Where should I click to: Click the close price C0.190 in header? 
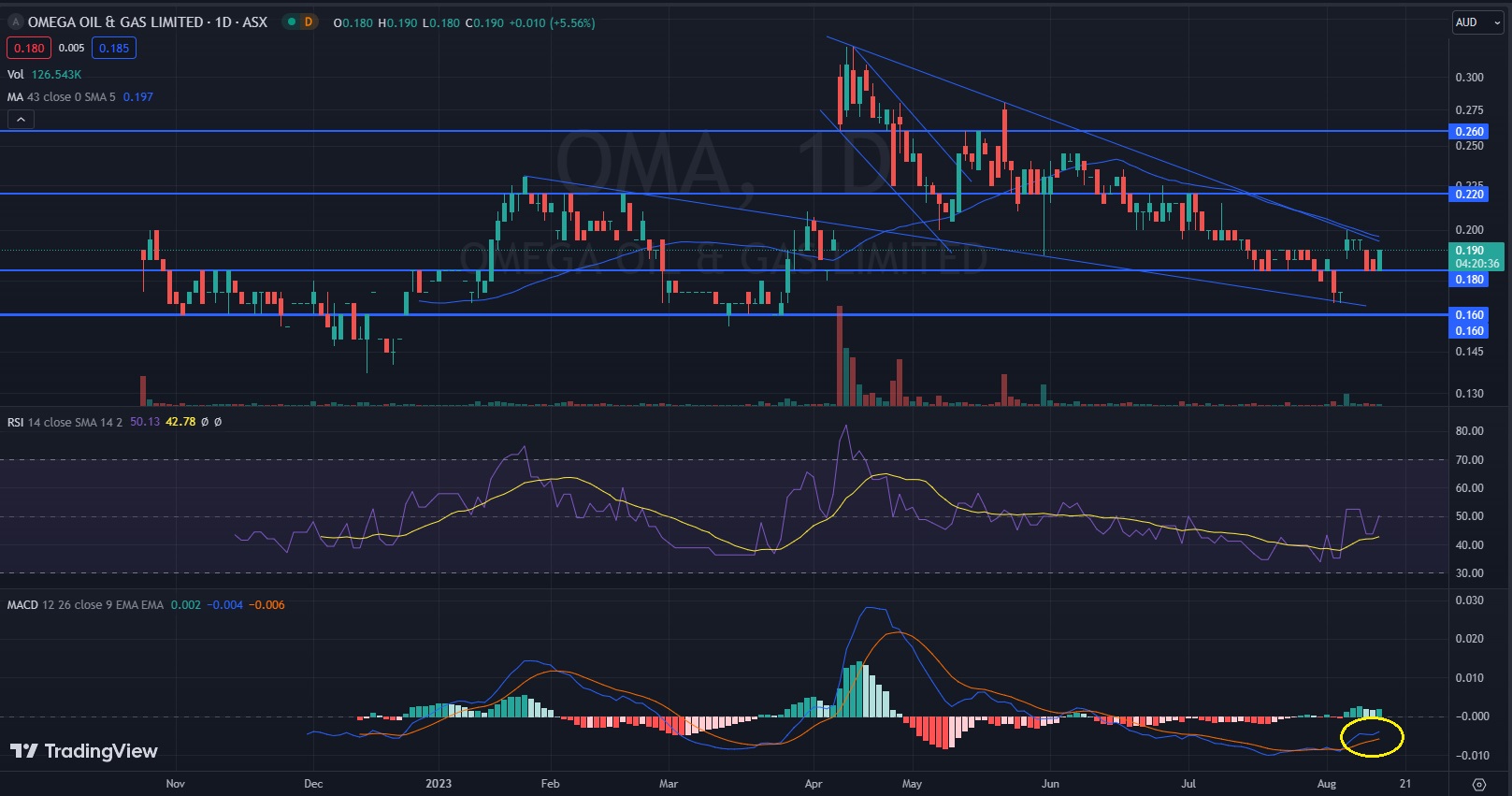(484, 22)
